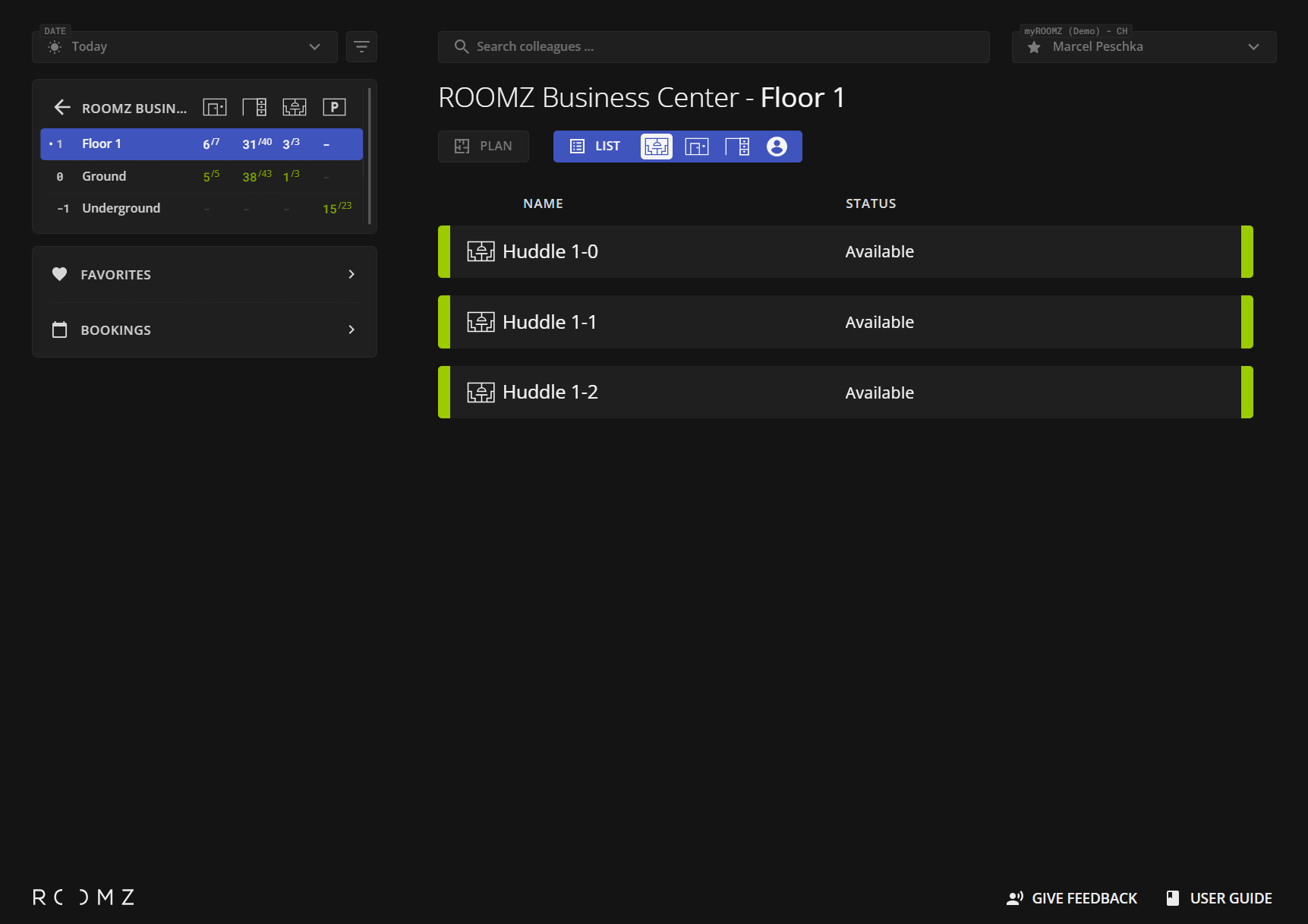Viewport: 1308px width, 924px height.
Task: Expand the Favorites section
Action: point(204,274)
